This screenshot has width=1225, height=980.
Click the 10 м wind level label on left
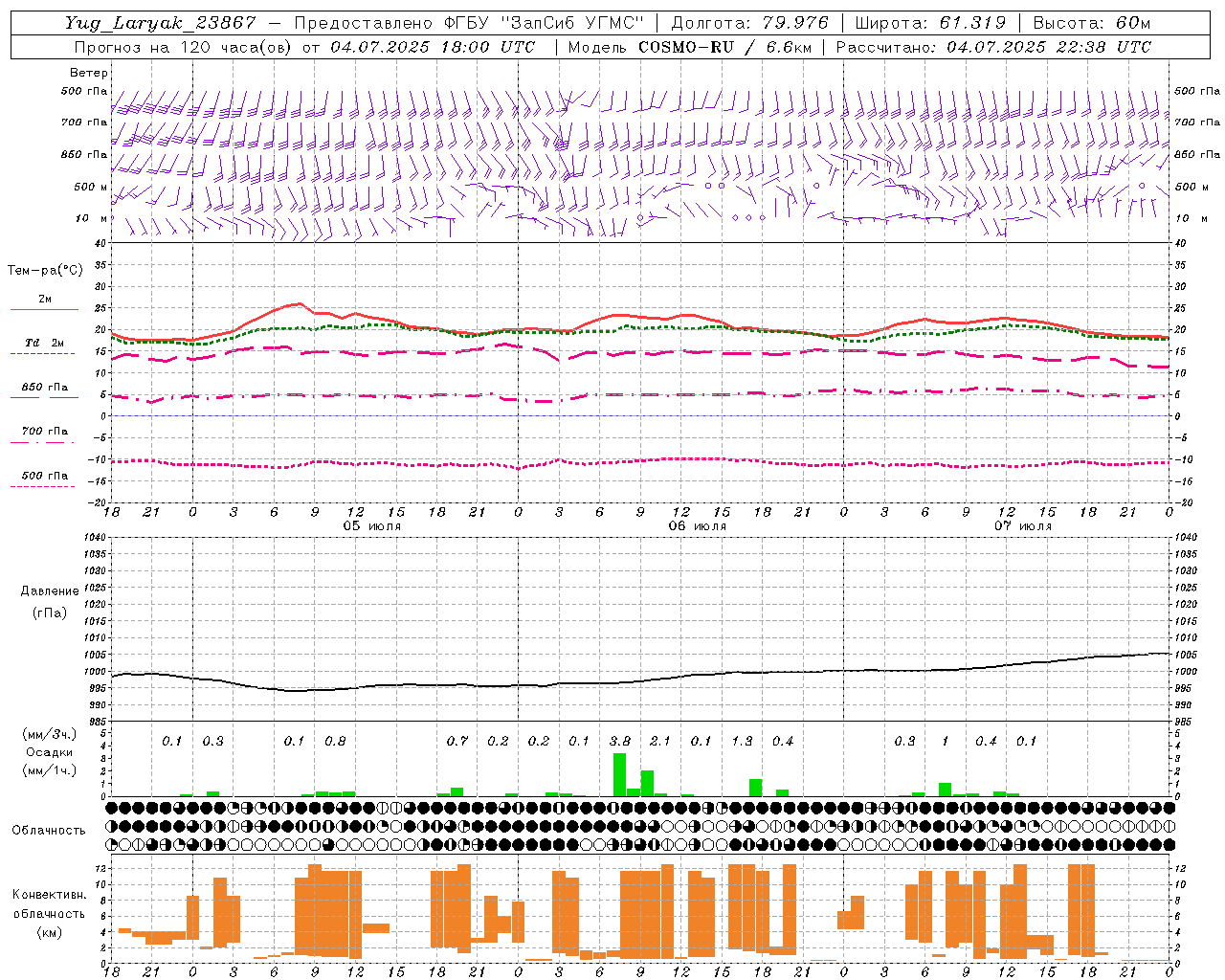pyautogui.click(x=93, y=218)
